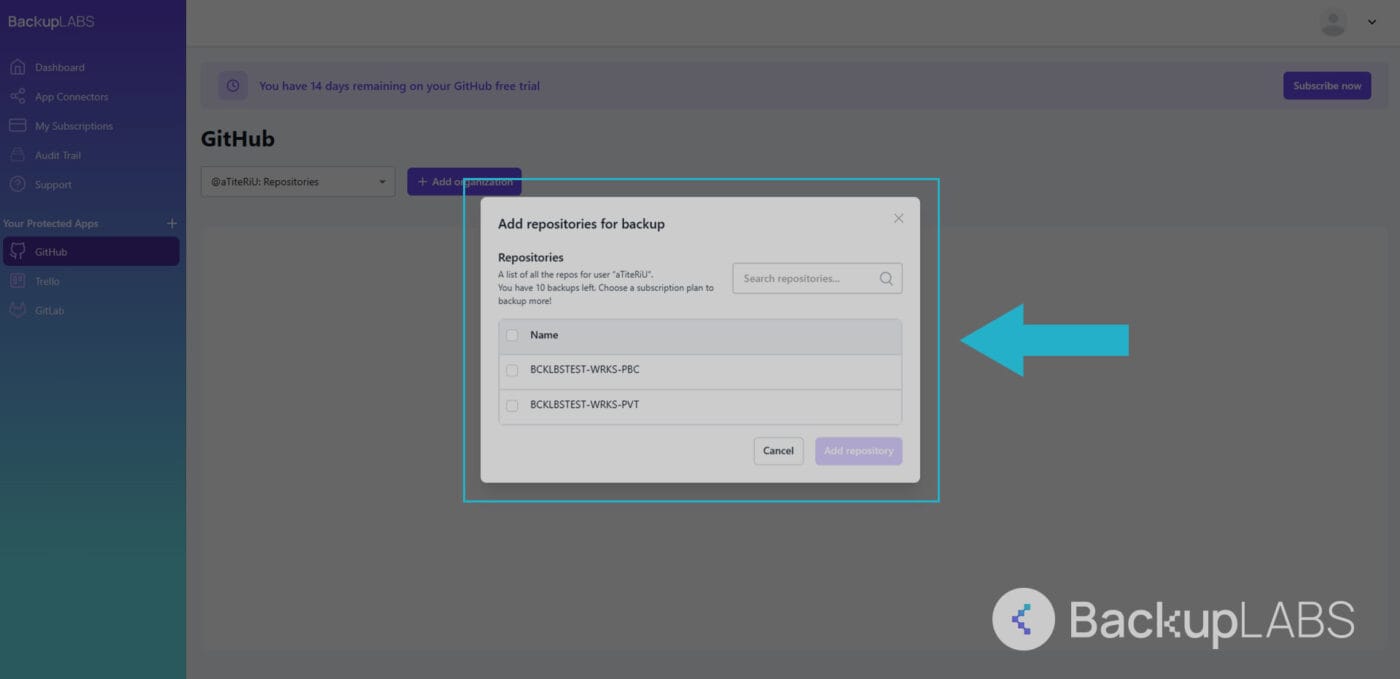Click the Subscribe now button
Screen dimensions: 1400x679
pos(1327,85)
